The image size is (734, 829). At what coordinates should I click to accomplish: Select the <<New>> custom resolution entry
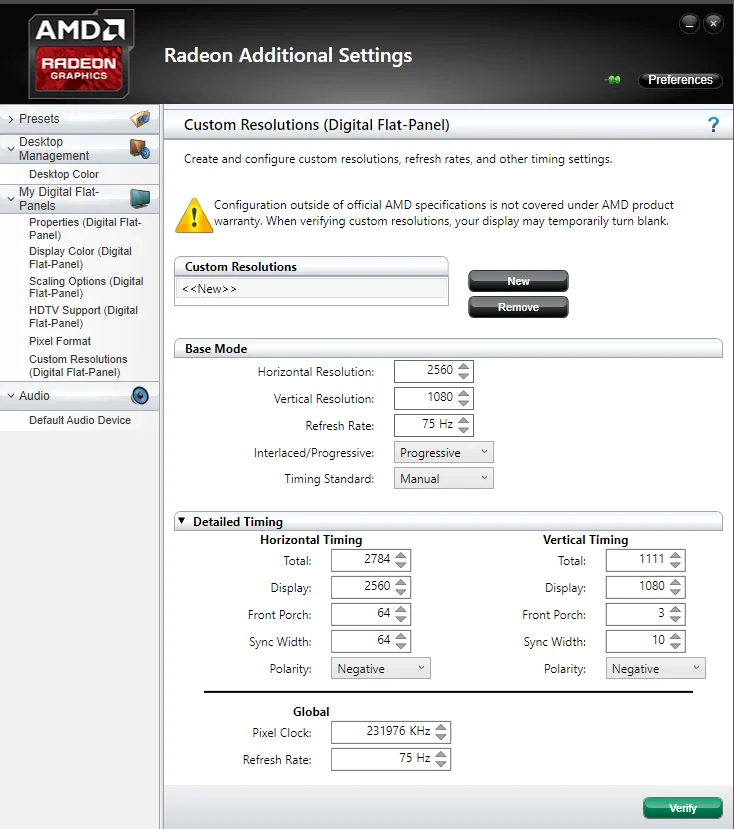coord(311,289)
